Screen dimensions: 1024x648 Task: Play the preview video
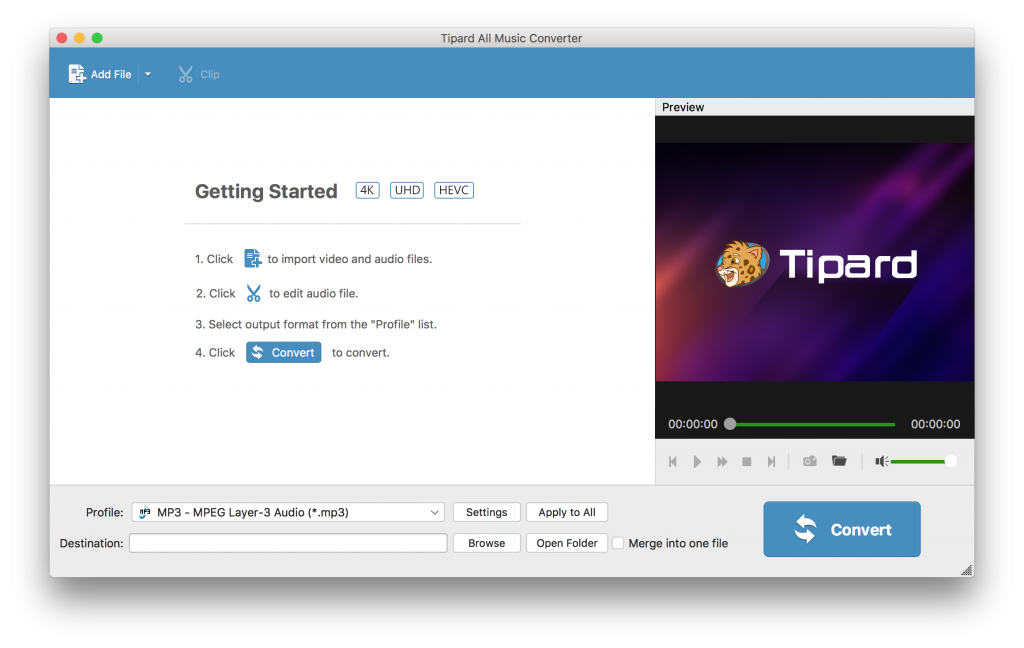696,461
